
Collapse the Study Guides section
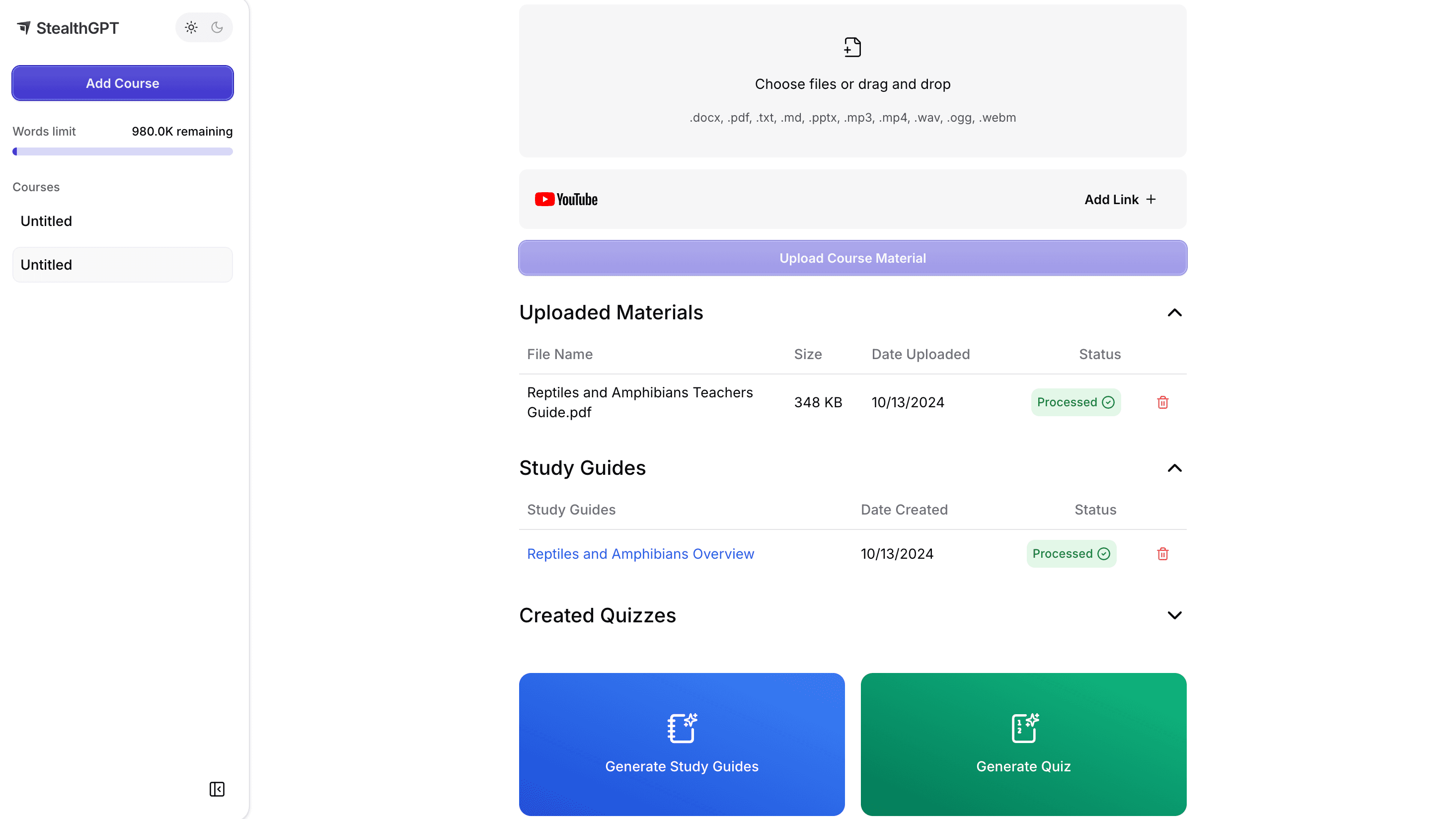(1174, 468)
